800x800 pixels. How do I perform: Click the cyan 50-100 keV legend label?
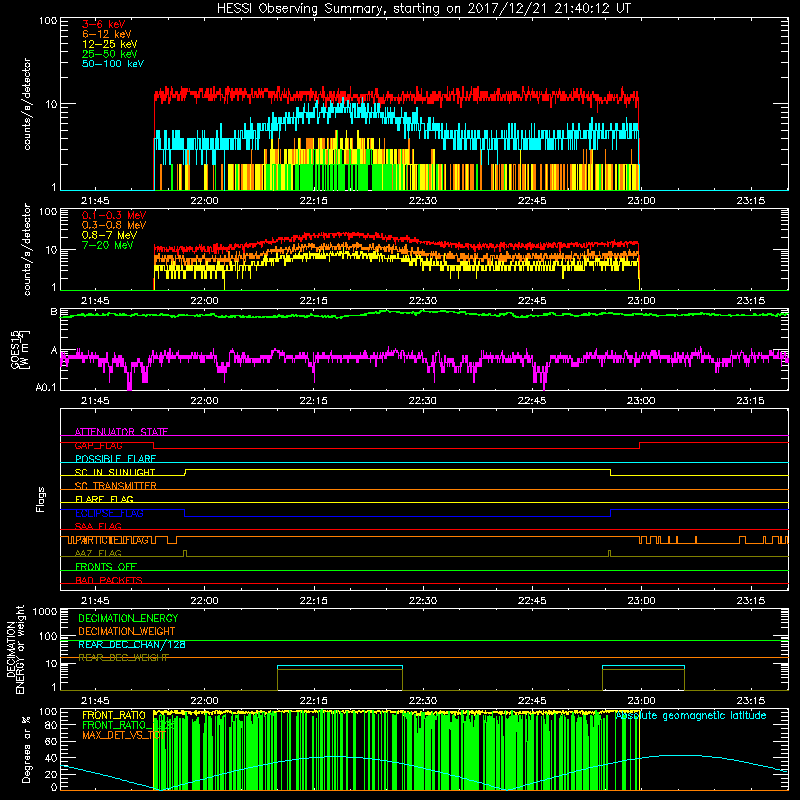coord(113,64)
